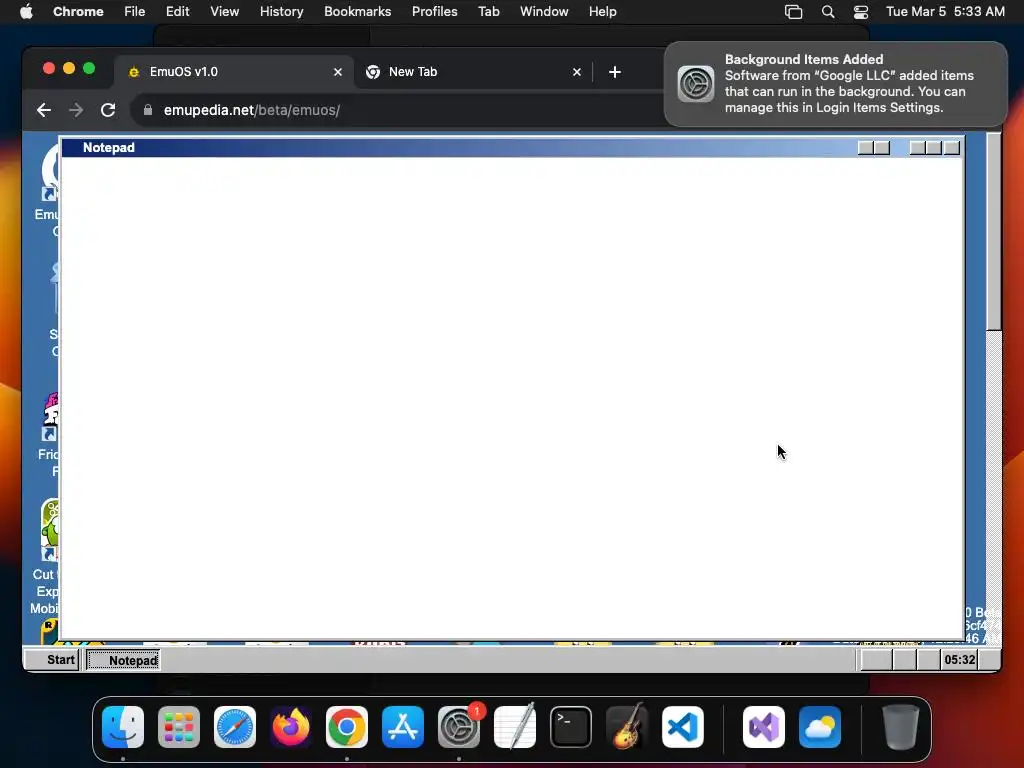1024x768 pixels.
Task: Open the Bookmarks menu
Action: (x=357, y=11)
